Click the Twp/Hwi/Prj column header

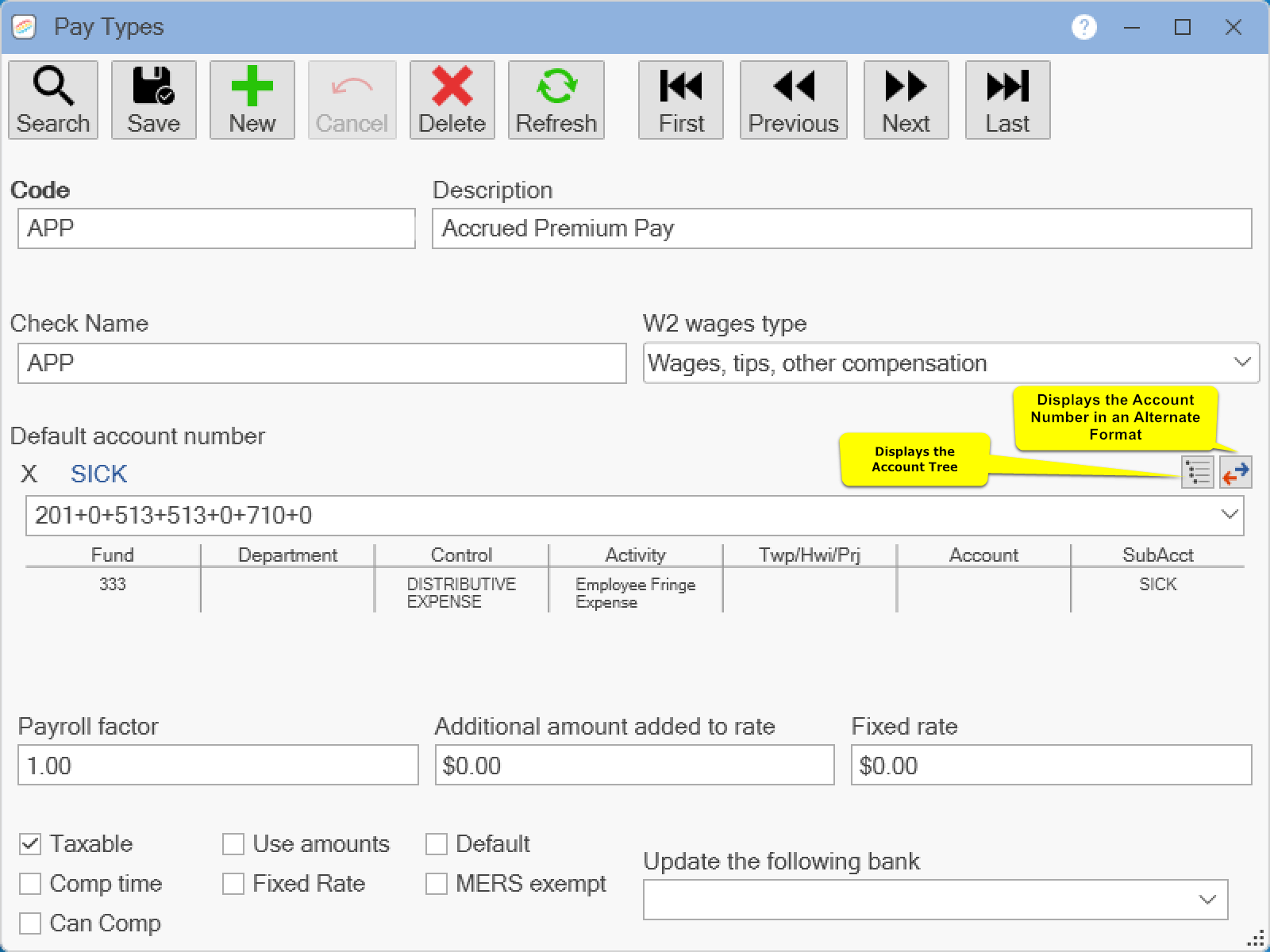(810, 555)
